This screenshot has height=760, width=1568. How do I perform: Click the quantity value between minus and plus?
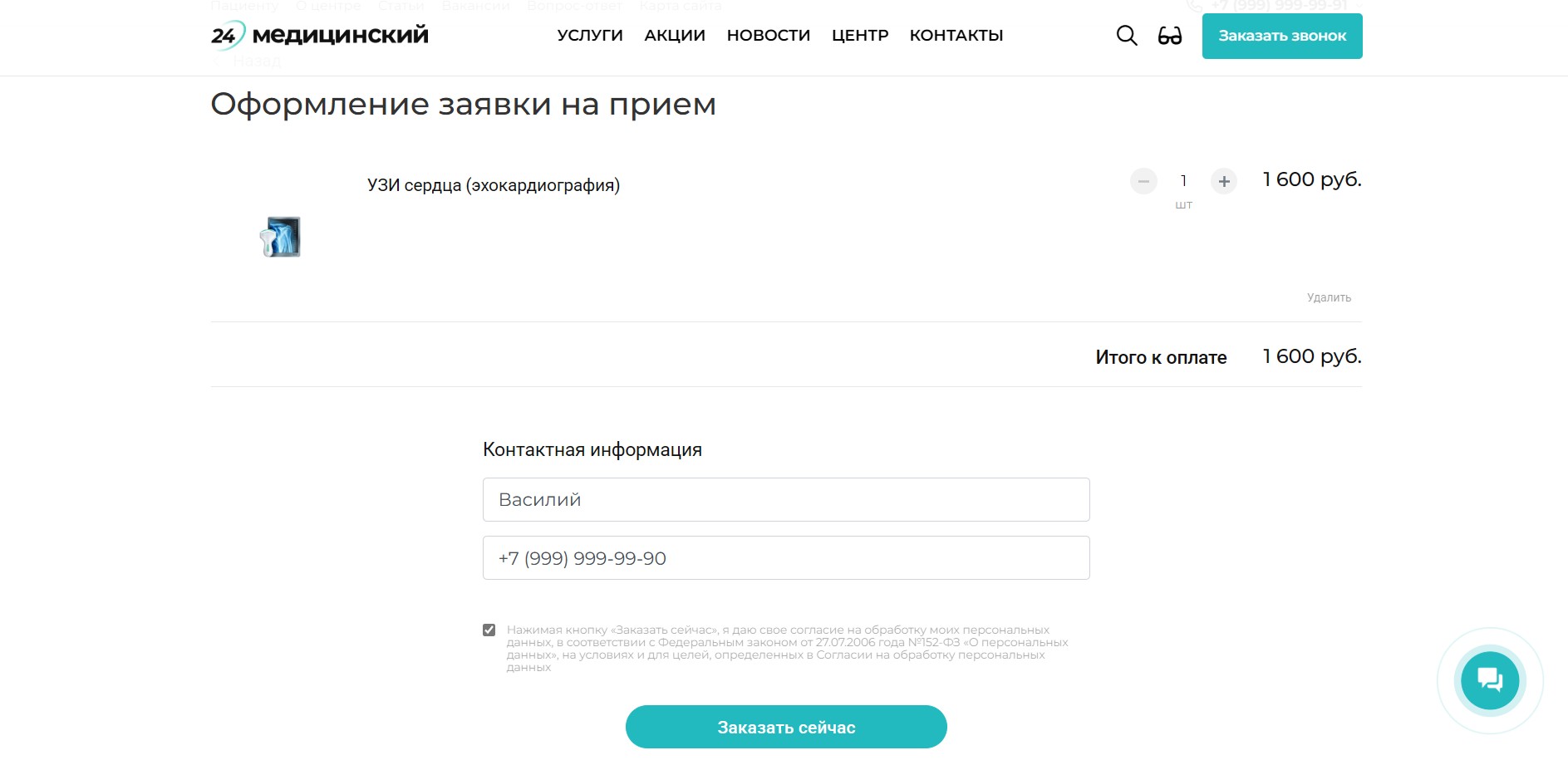click(1183, 181)
